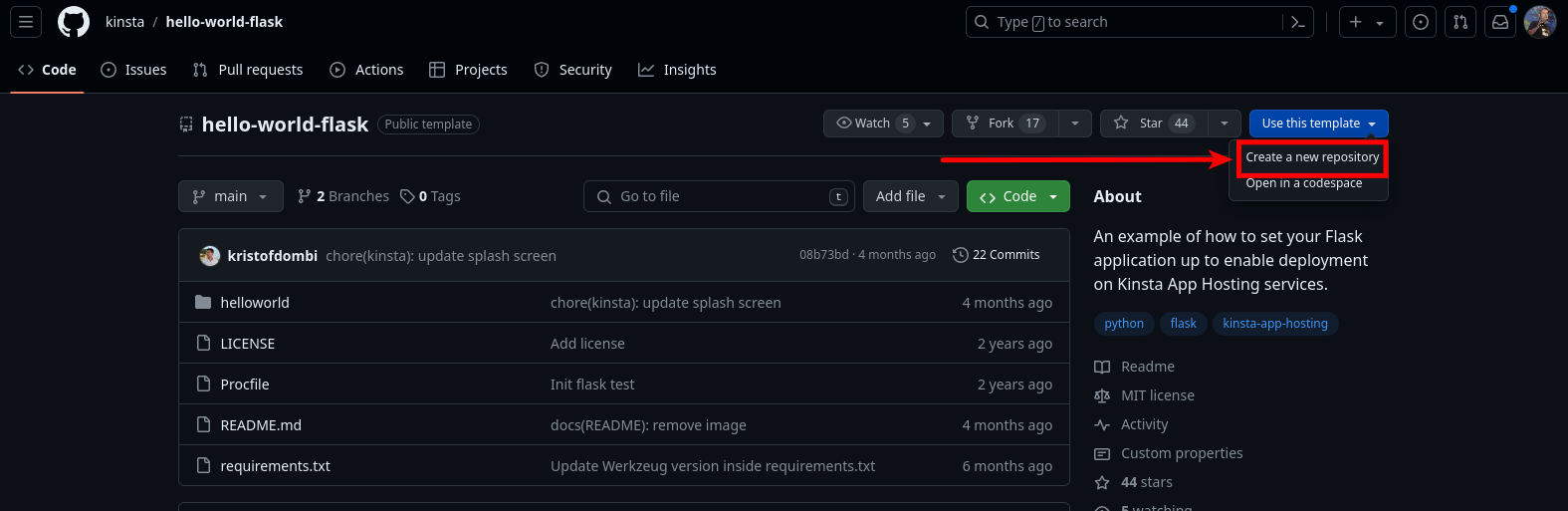Open the helloworld folder
The width and height of the screenshot is (1568, 511).
pos(255,303)
